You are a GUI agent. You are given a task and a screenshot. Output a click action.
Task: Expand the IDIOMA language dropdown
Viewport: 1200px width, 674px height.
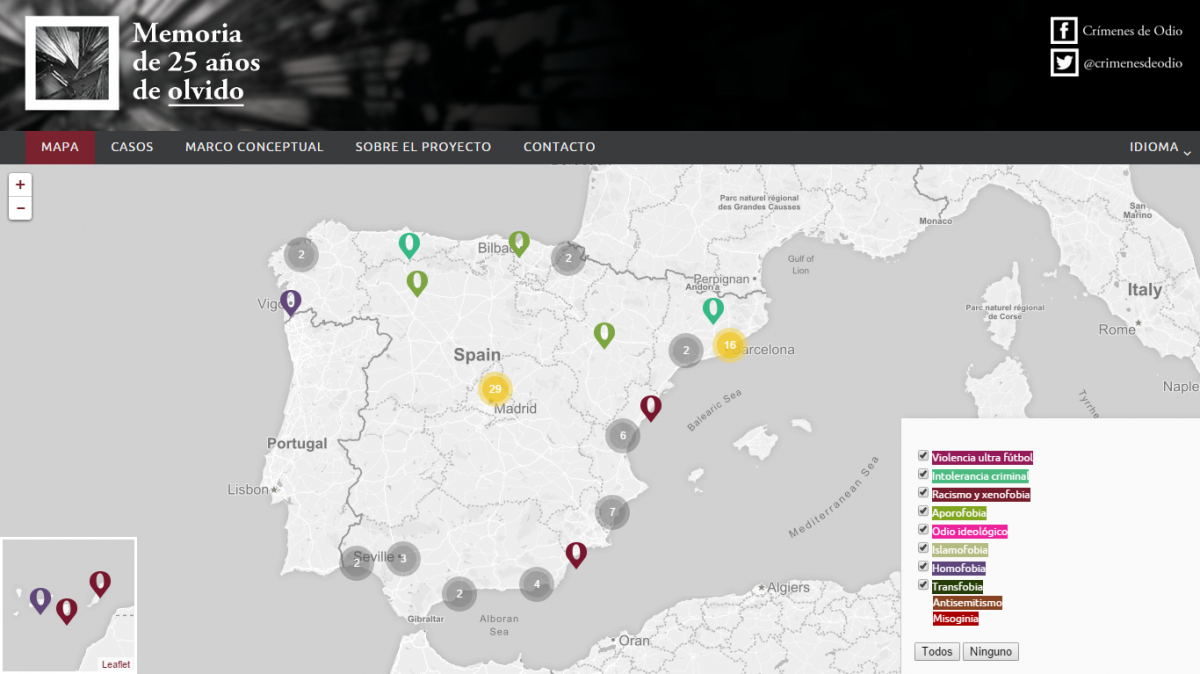click(x=1159, y=147)
